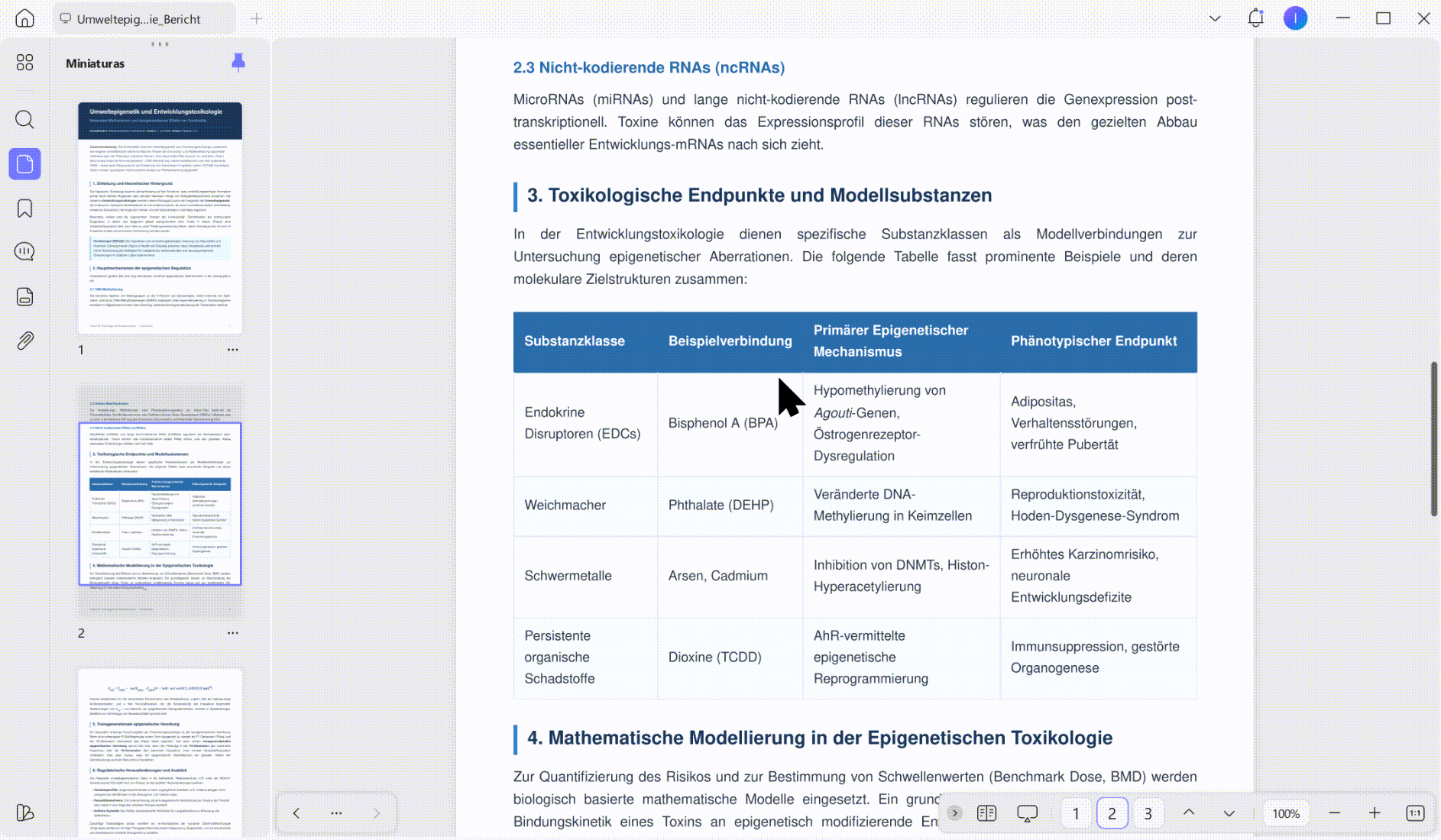Click heading '4. Mathematische Modellierung in der Epigenetischen Toxikologie'
The width and height of the screenshot is (1441, 840).
(819, 738)
